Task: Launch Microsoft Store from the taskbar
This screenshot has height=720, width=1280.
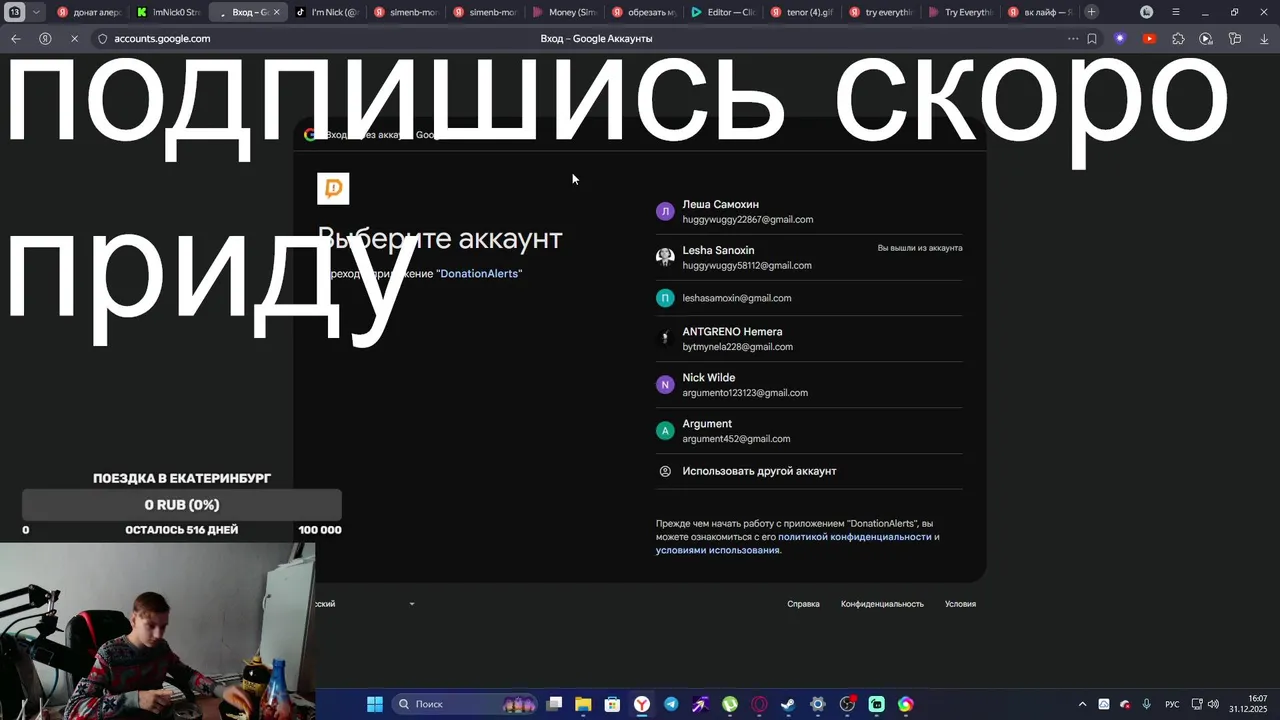Action: [612, 704]
